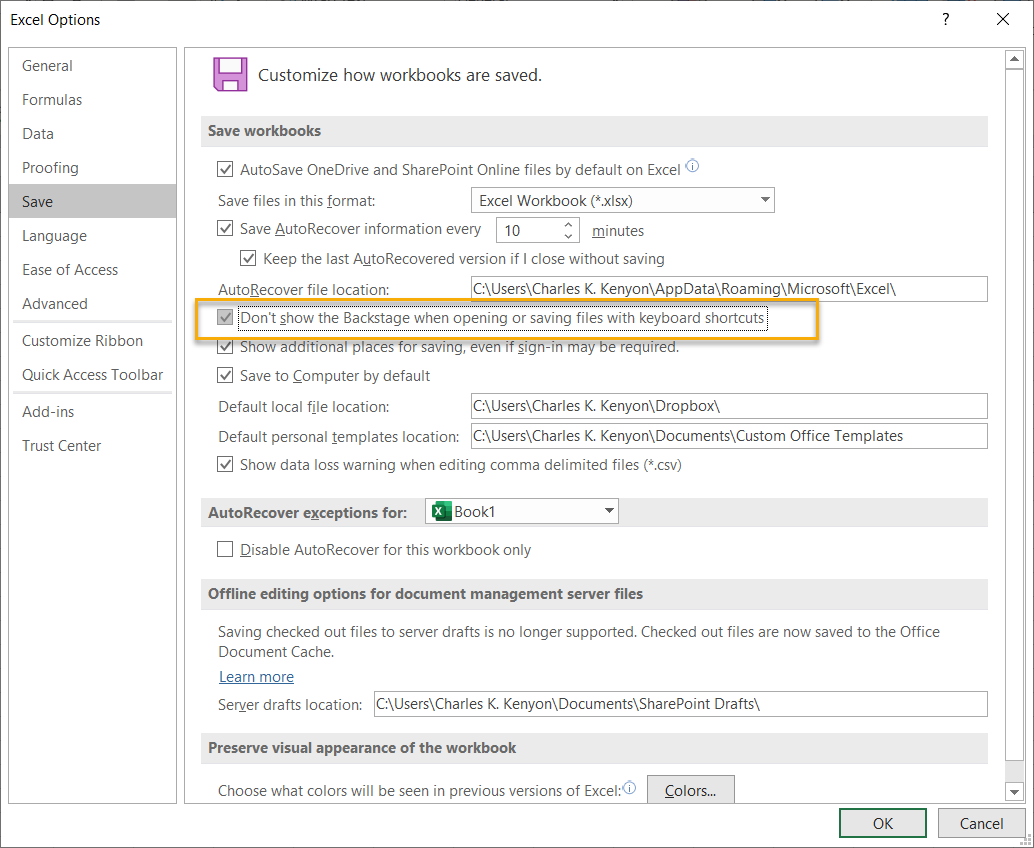Close the Excel Options dialog
This screenshot has width=1034, height=848.
click(x=1003, y=19)
